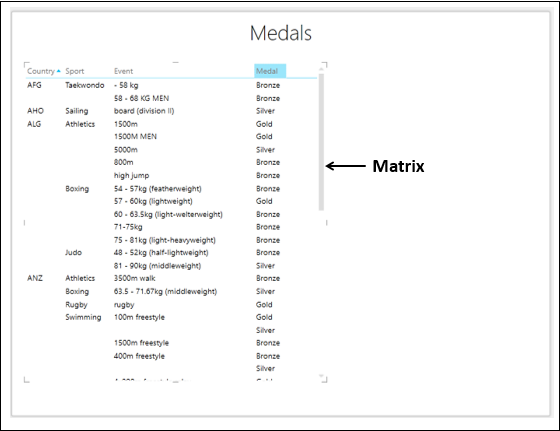The height and width of the screenshot is (431, 560).
Task: Select the ANZ country cell
Action: (x=35, y=278)
